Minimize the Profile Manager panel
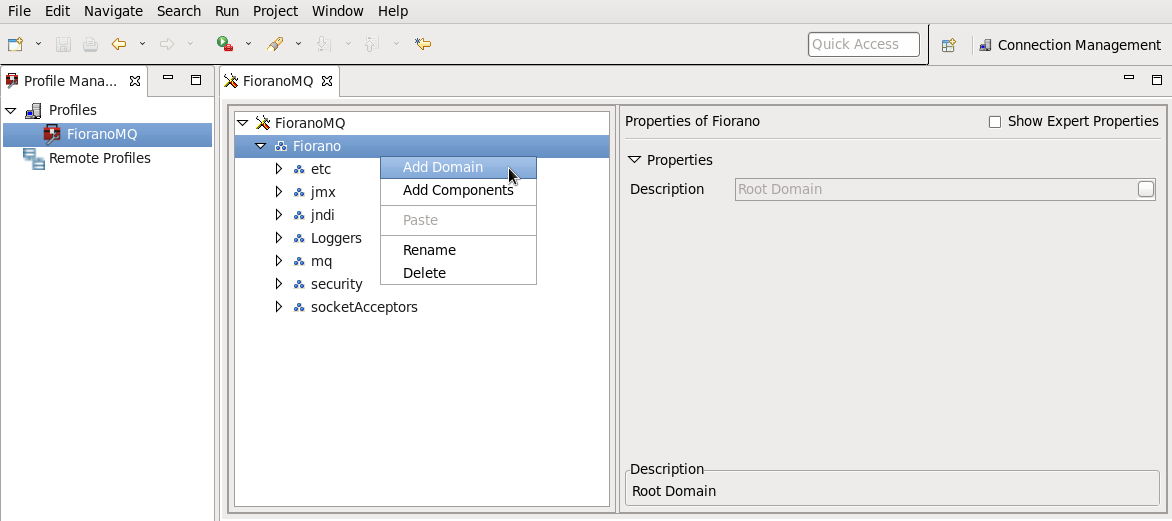This screenshot has height=521, width=1172. 168,78
